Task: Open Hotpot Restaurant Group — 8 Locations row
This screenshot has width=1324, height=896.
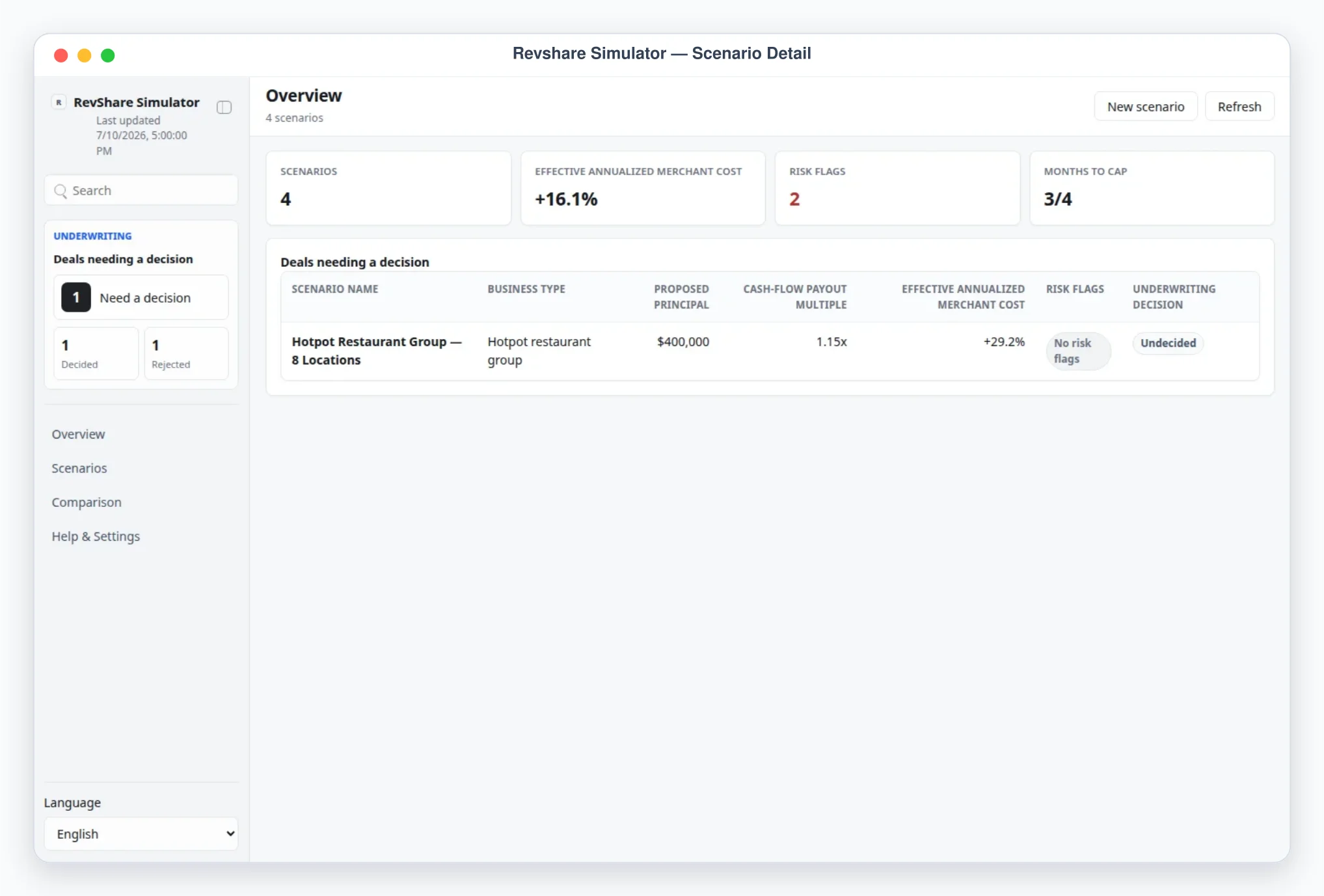Action: click(x=770, y=351)
